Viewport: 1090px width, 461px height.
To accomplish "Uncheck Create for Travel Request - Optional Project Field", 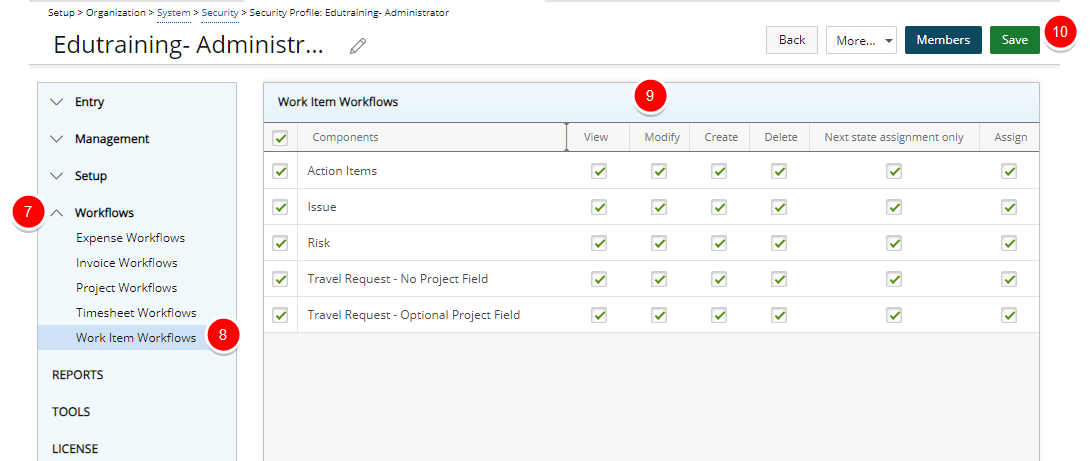I will point(719,316).
